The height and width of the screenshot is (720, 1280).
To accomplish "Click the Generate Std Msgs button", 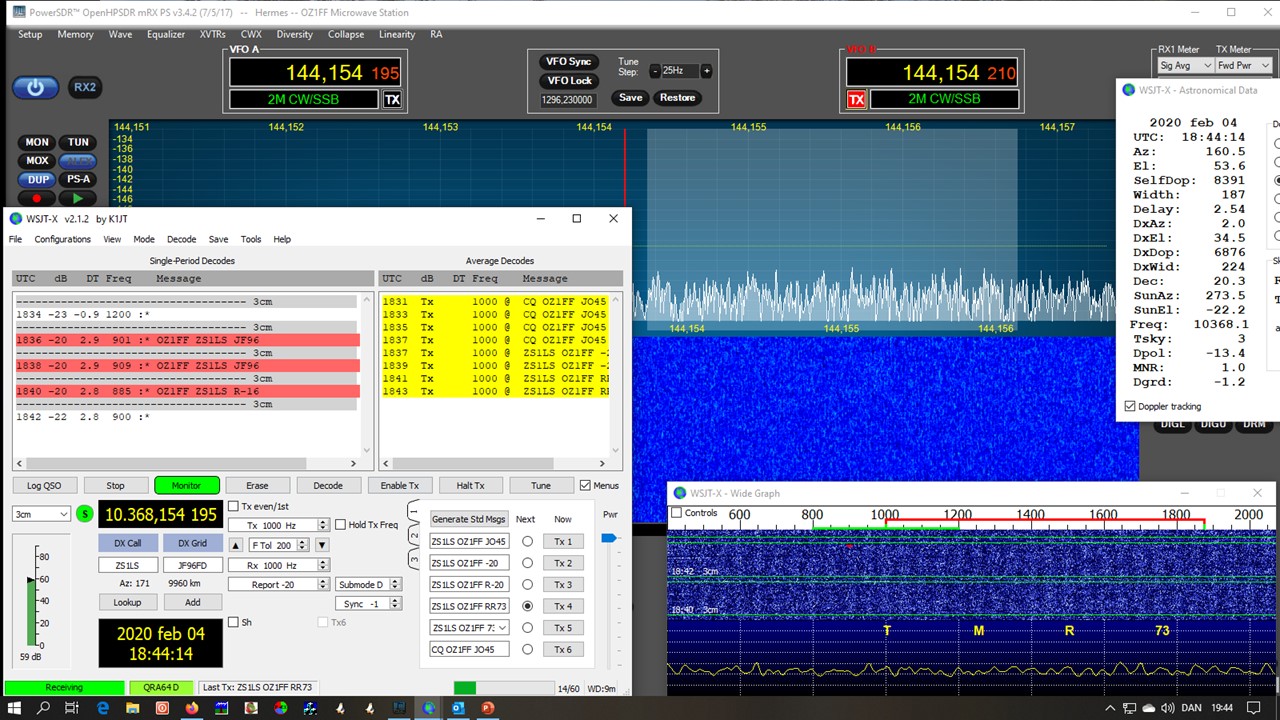I will point(469,519).
